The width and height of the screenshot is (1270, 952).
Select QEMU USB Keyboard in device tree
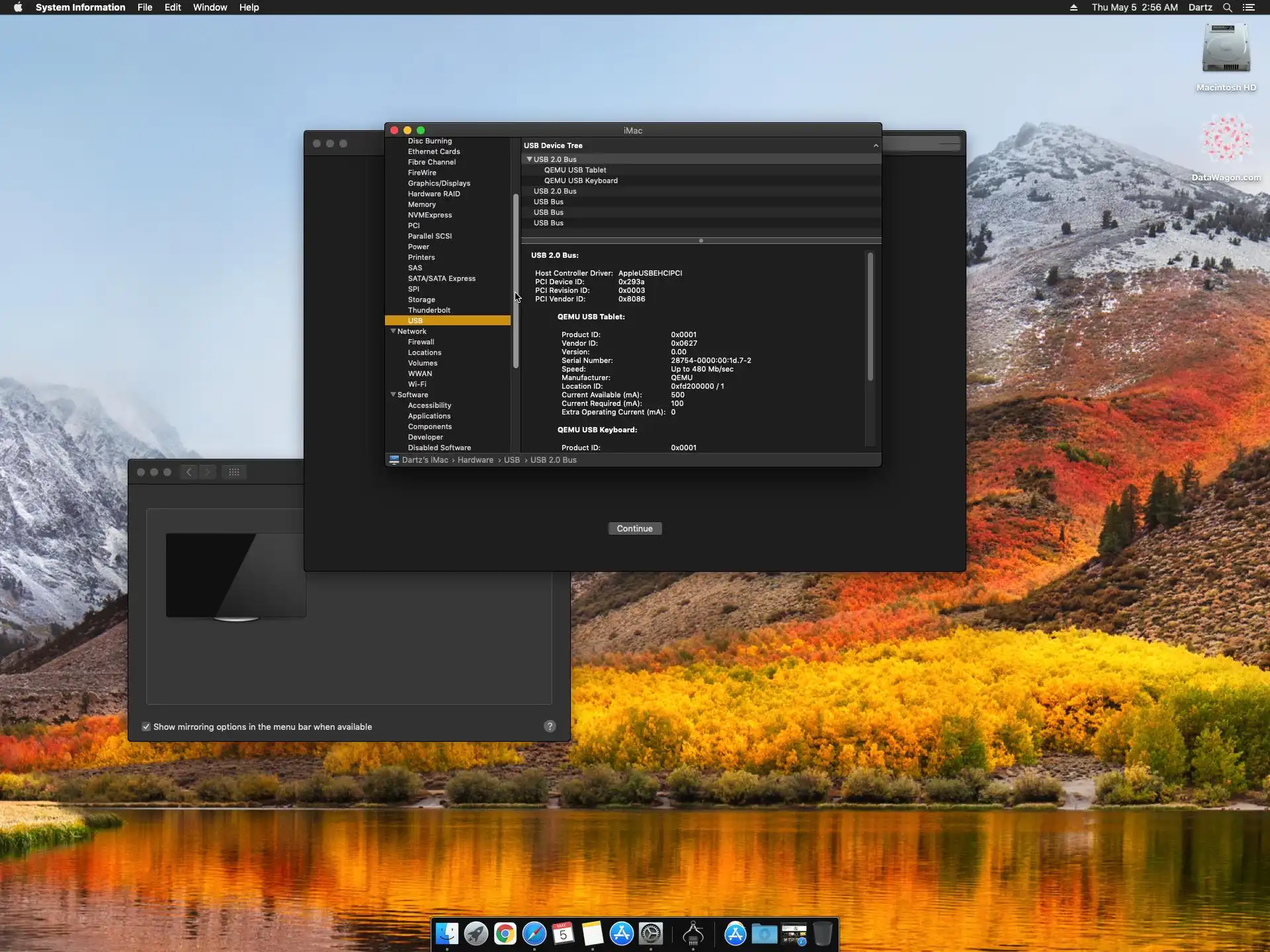coord(580,180)
